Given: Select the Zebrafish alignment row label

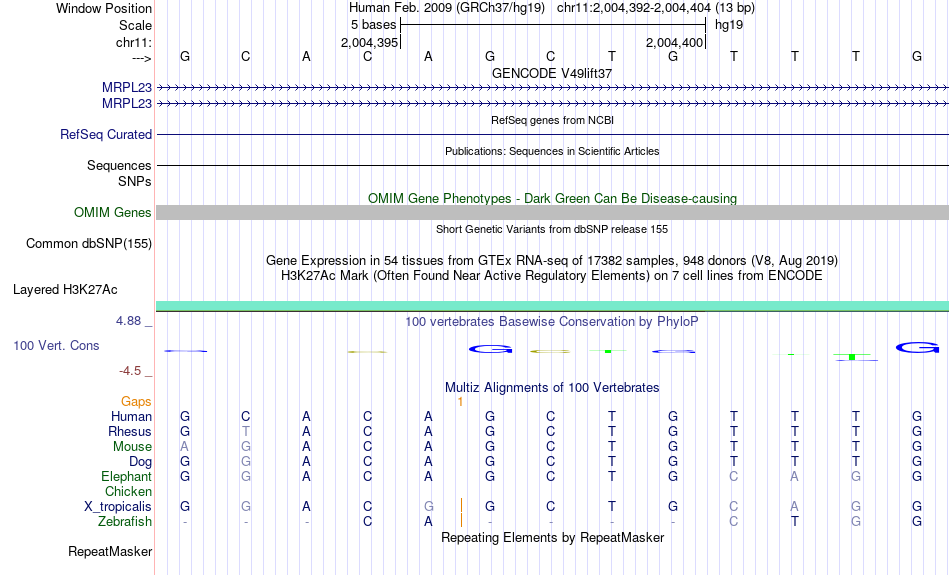Looking at the screenshot, I should (125, 521).
